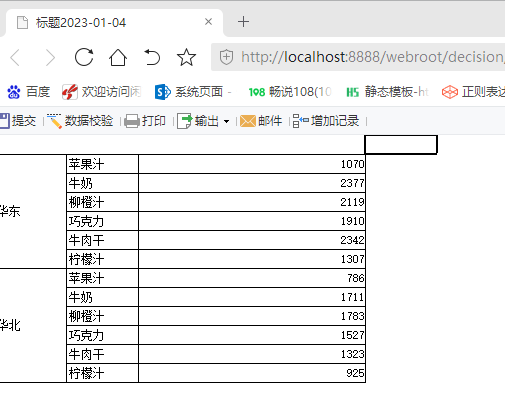Go to the browser home page icon
The width and height of the screenshot is (505, 404).
pyautogui.click(x=118, y=57)
